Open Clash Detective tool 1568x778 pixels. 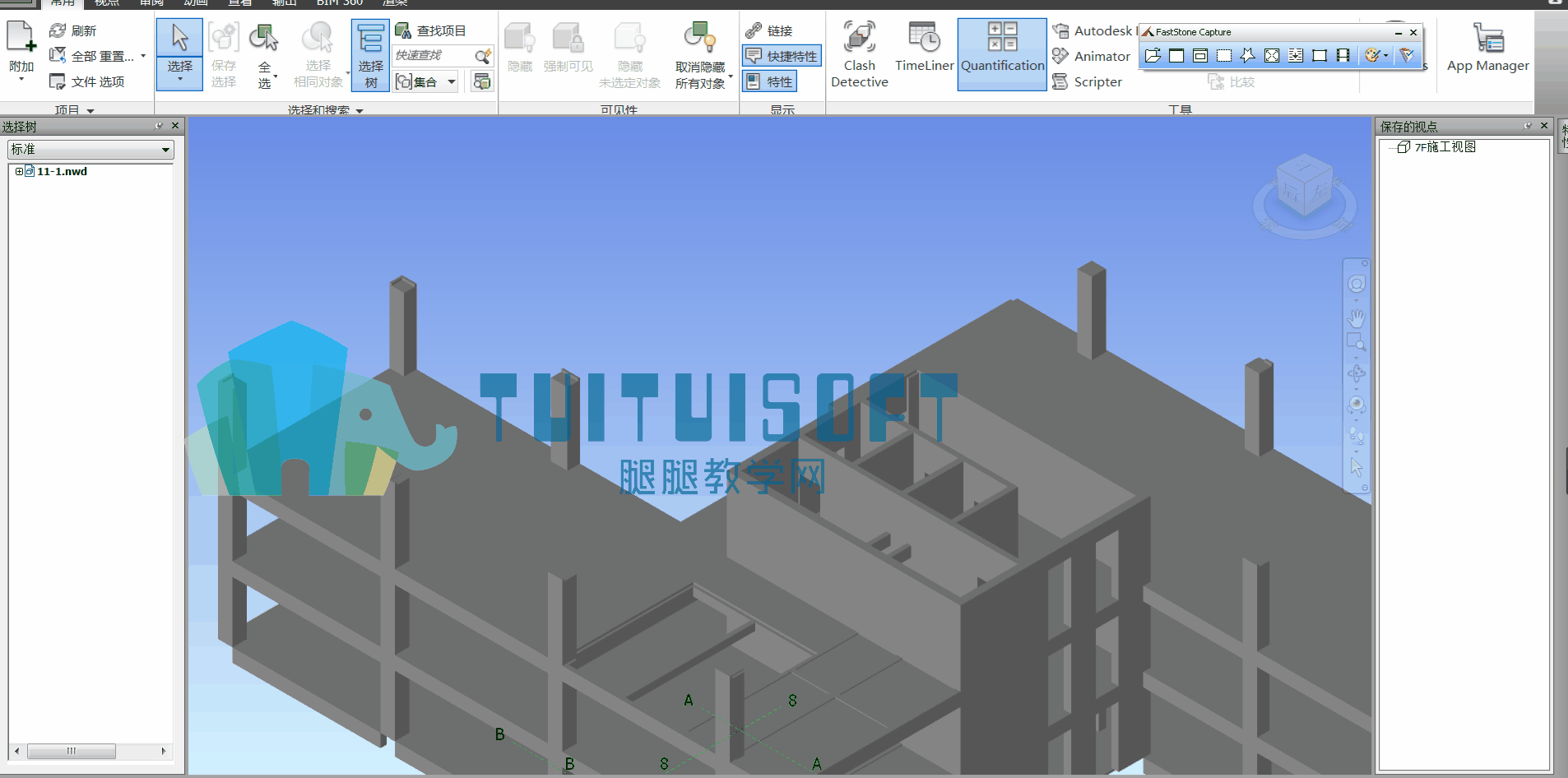tap(859, 54)
